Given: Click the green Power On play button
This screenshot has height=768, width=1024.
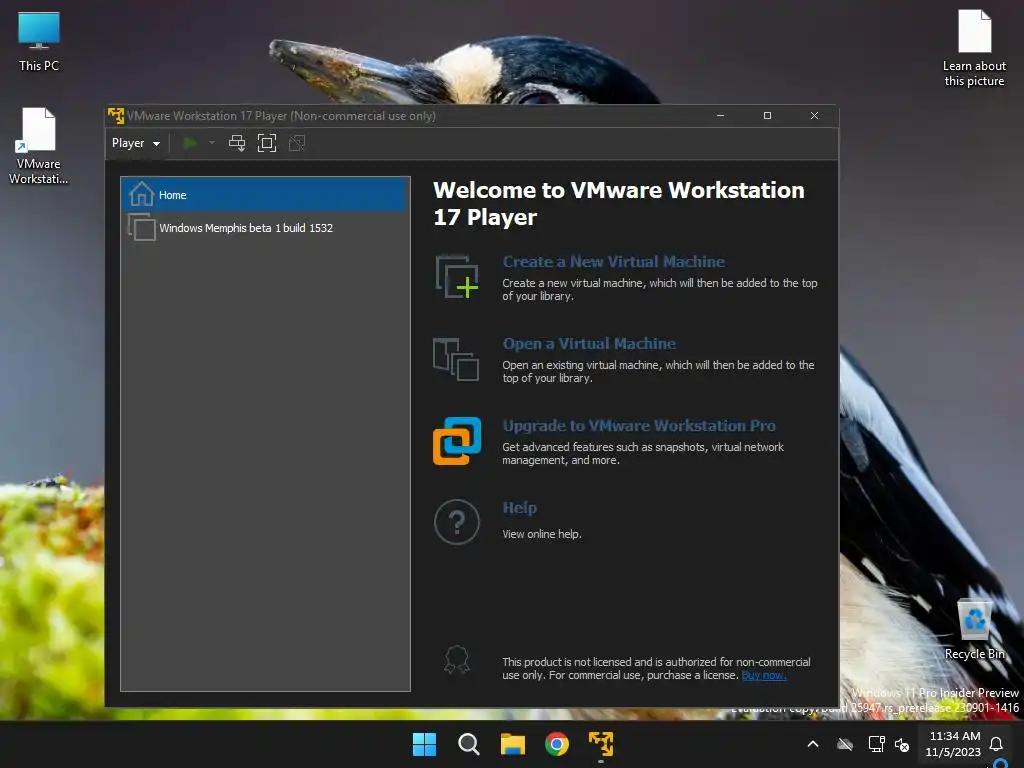Looking at the screenshot, I should point(190,143).
